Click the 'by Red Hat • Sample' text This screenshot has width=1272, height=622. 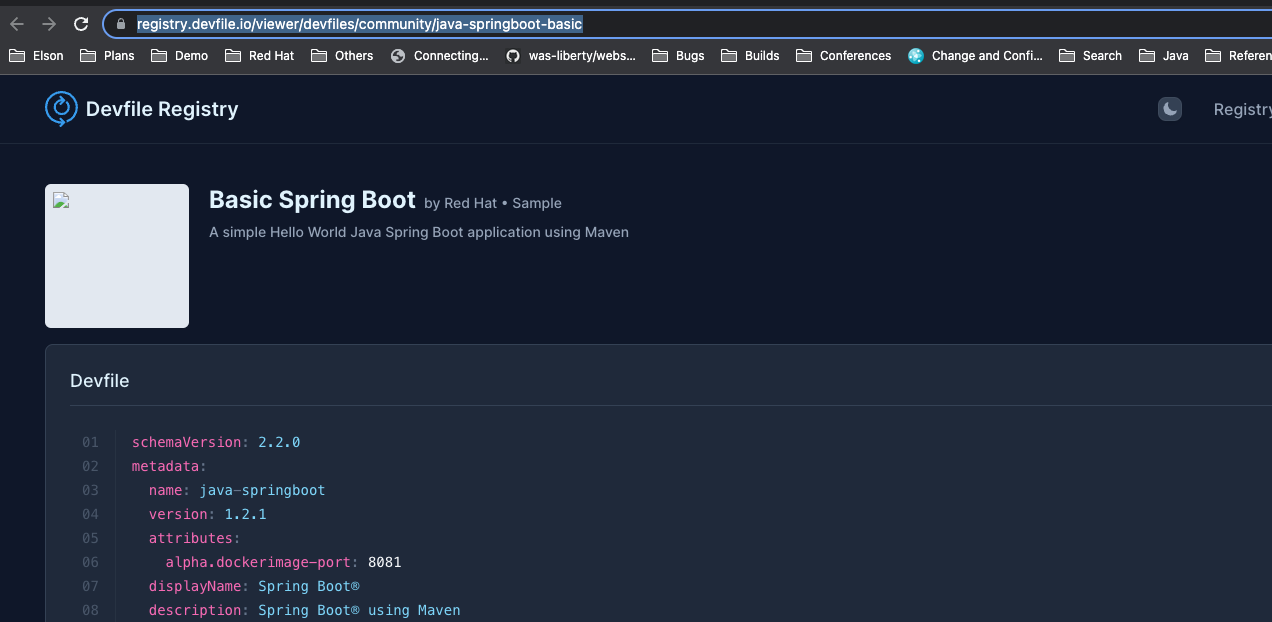click(493, 203)
